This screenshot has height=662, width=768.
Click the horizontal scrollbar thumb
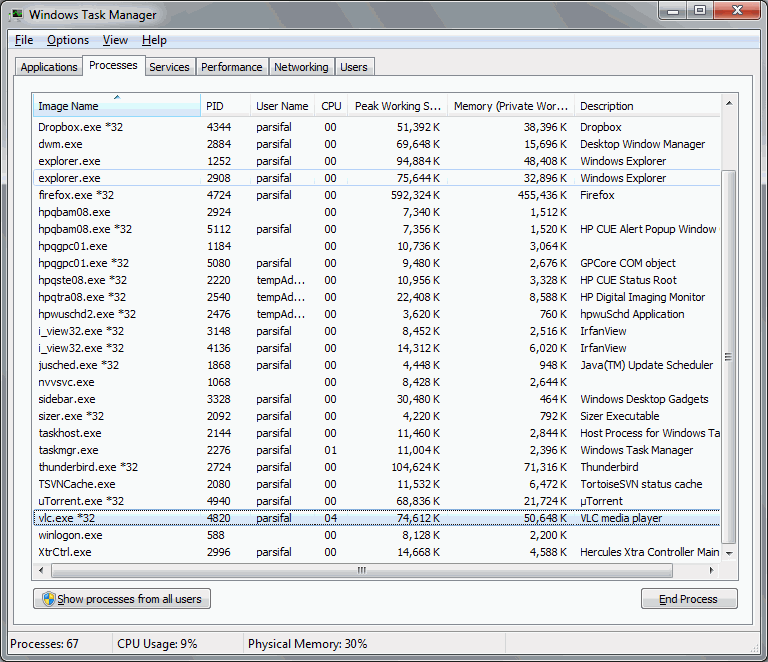coord(362,570)
